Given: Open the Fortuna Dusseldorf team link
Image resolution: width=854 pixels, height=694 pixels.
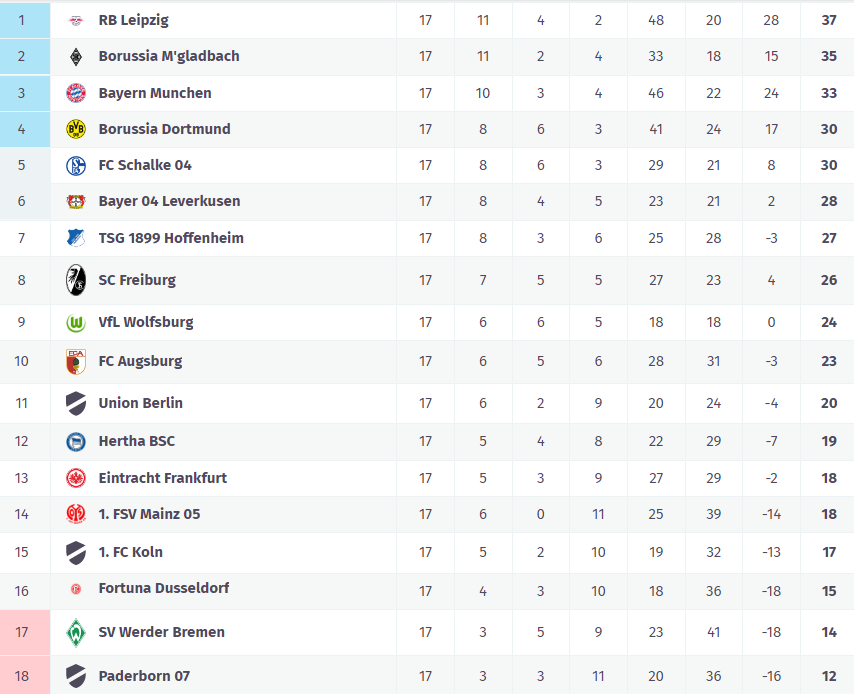Looking at the screenshot, I should 163,588.
